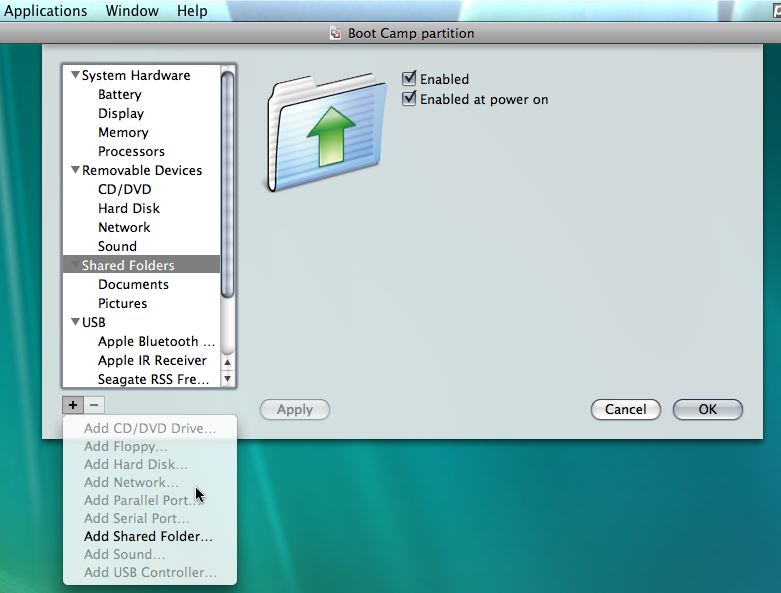Select Sound in the device list
The image size is (781, 593).
point(141,246)
